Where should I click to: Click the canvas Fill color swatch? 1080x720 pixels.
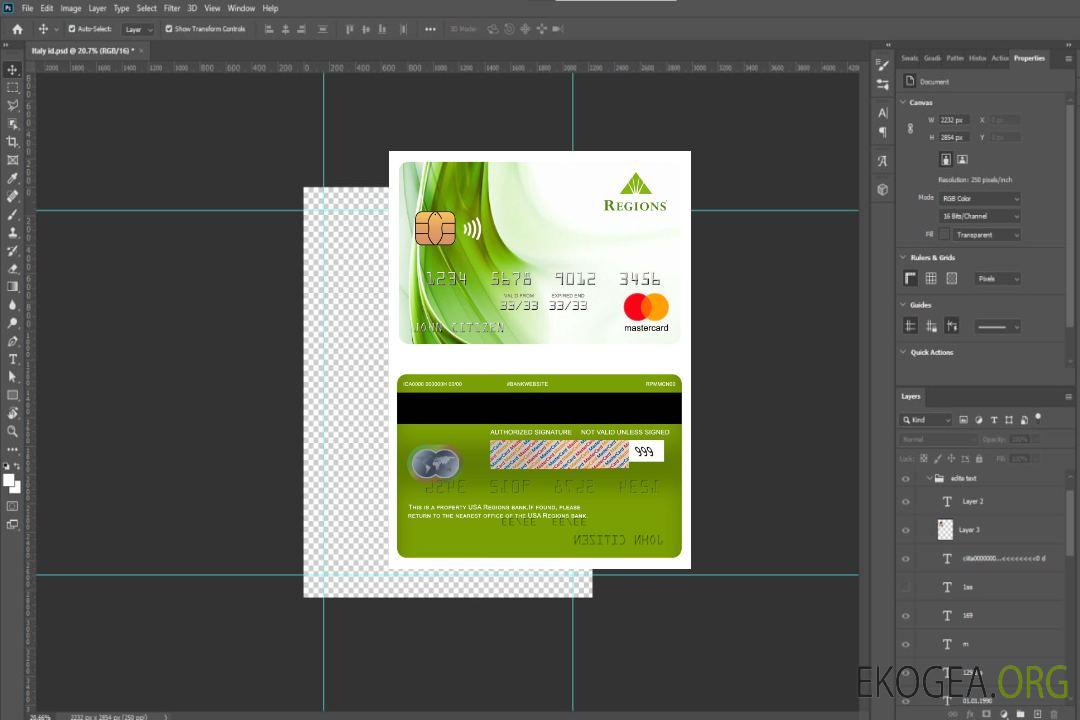pos(944,234)
